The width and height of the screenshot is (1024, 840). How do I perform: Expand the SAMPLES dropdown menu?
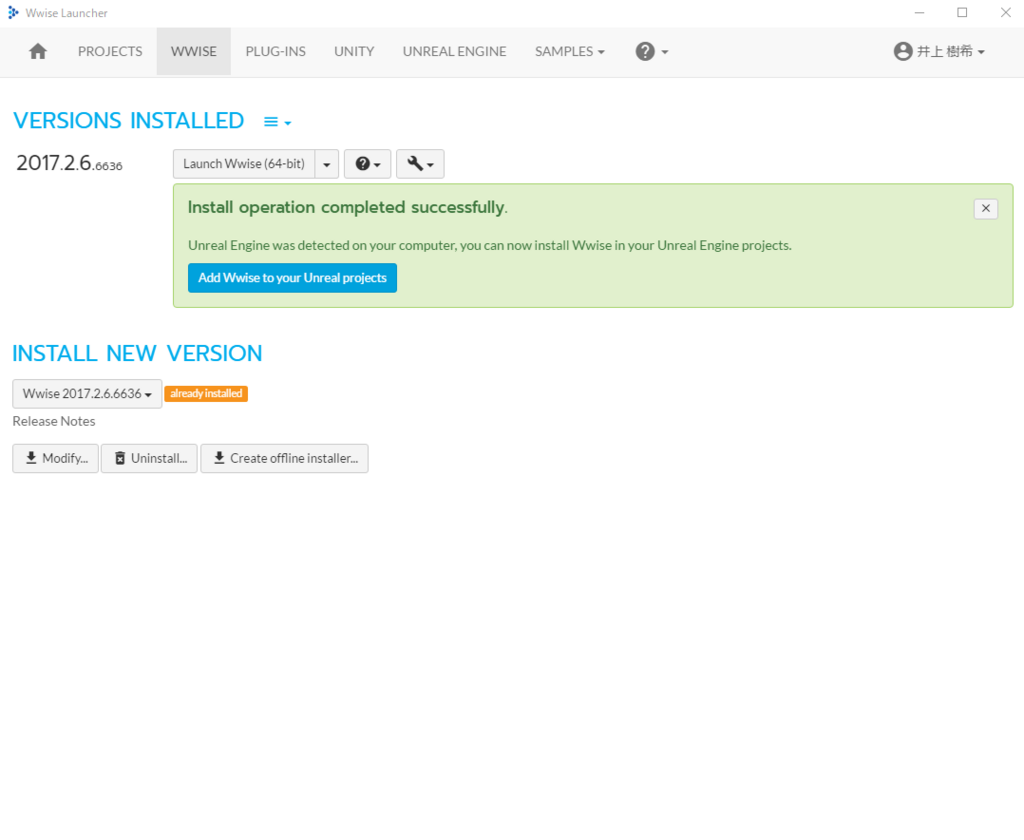point(569,52)
